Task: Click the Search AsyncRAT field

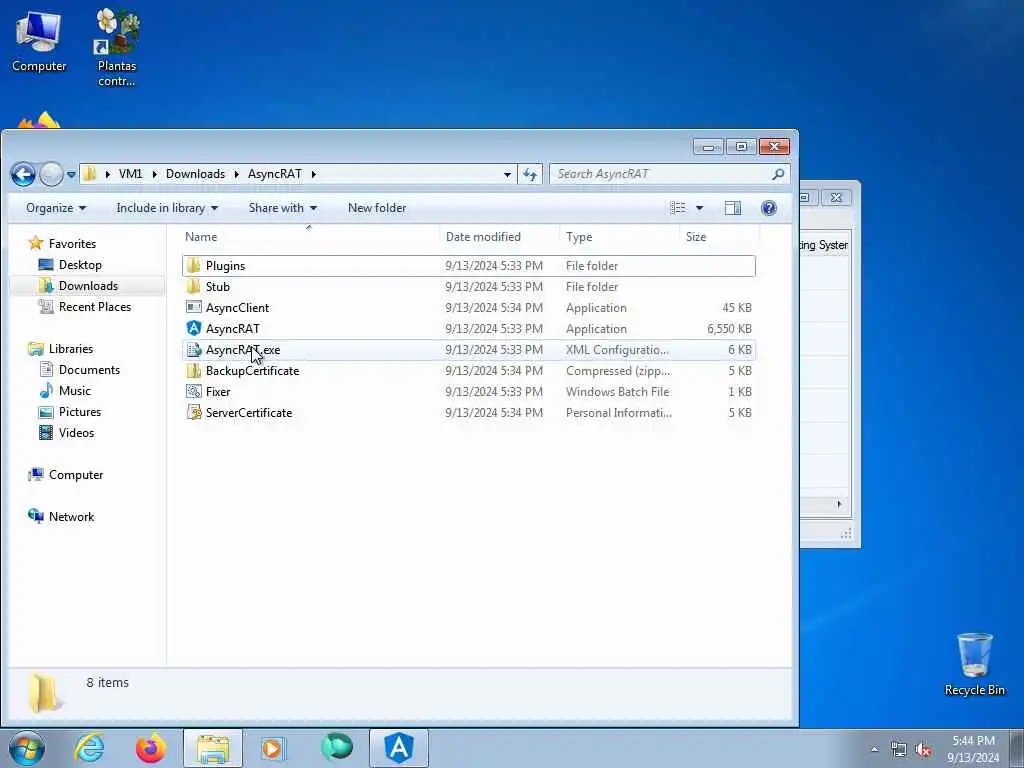Action: [660, 174]
